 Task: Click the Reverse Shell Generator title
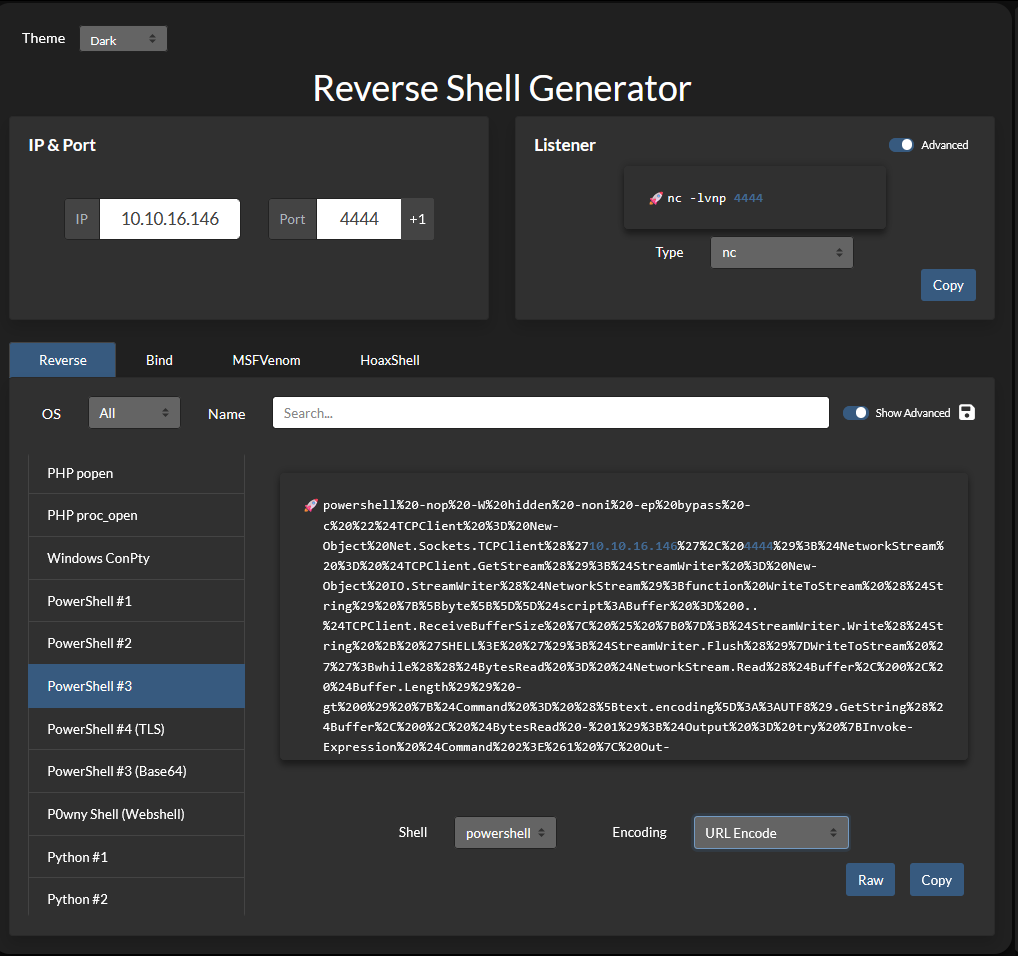pos(502,88)
